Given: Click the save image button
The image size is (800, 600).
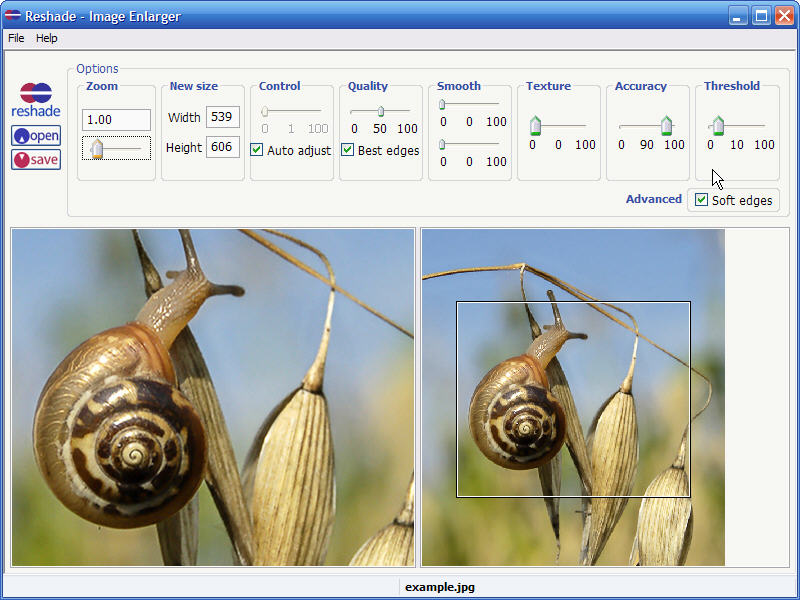Looking at the screenshot, I should pyautogui.click(x=36, y=159).
